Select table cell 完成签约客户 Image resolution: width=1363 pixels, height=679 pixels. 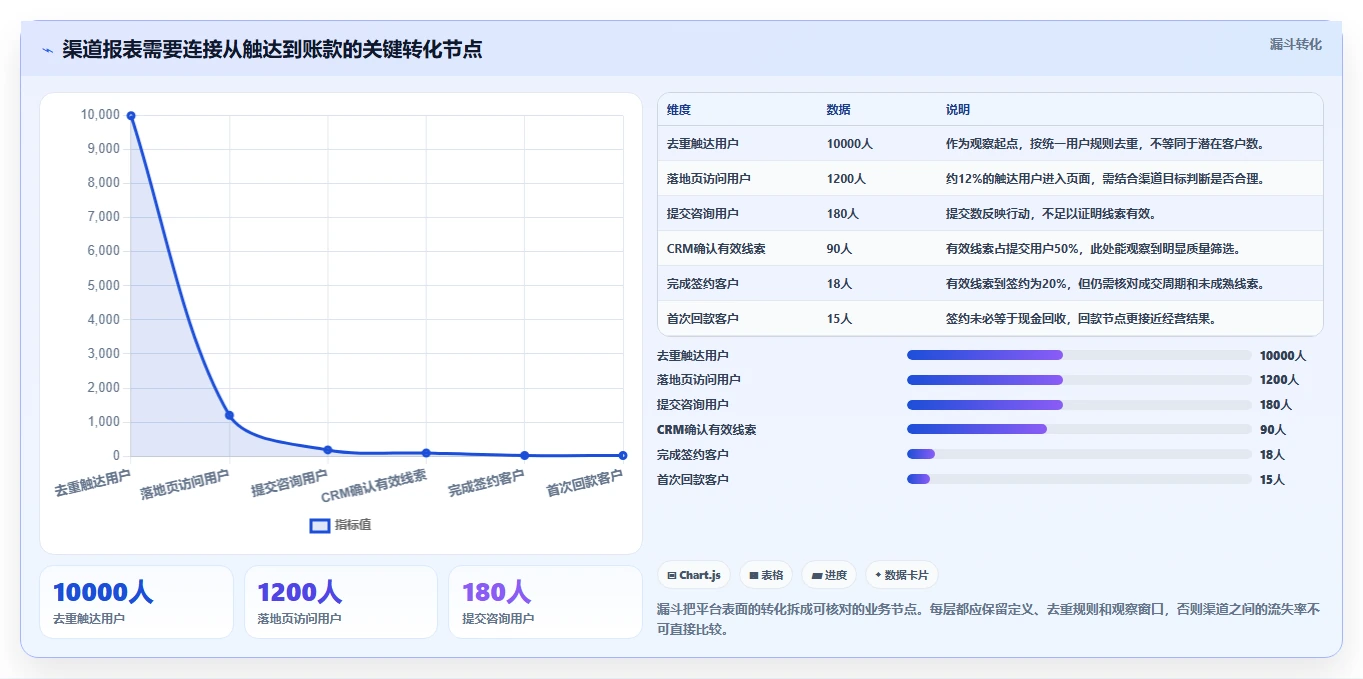[703, 284]
